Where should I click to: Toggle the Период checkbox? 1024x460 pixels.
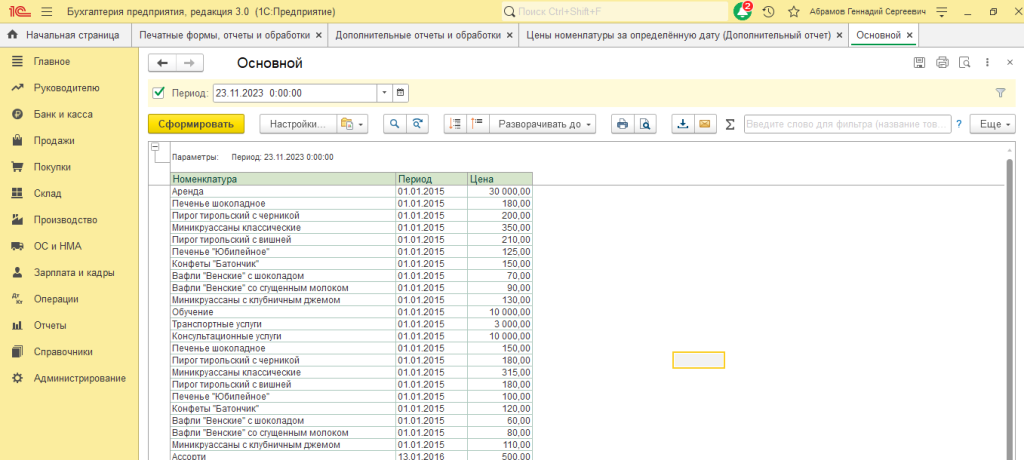tap(158, 93)
